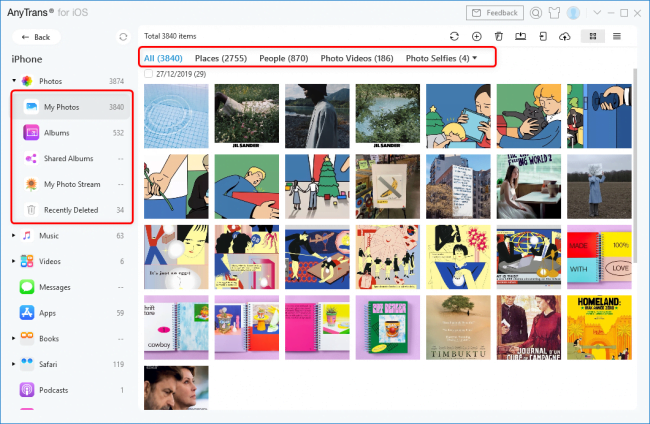
Task: Click the export to computer icon
Action: click(520, 36)
